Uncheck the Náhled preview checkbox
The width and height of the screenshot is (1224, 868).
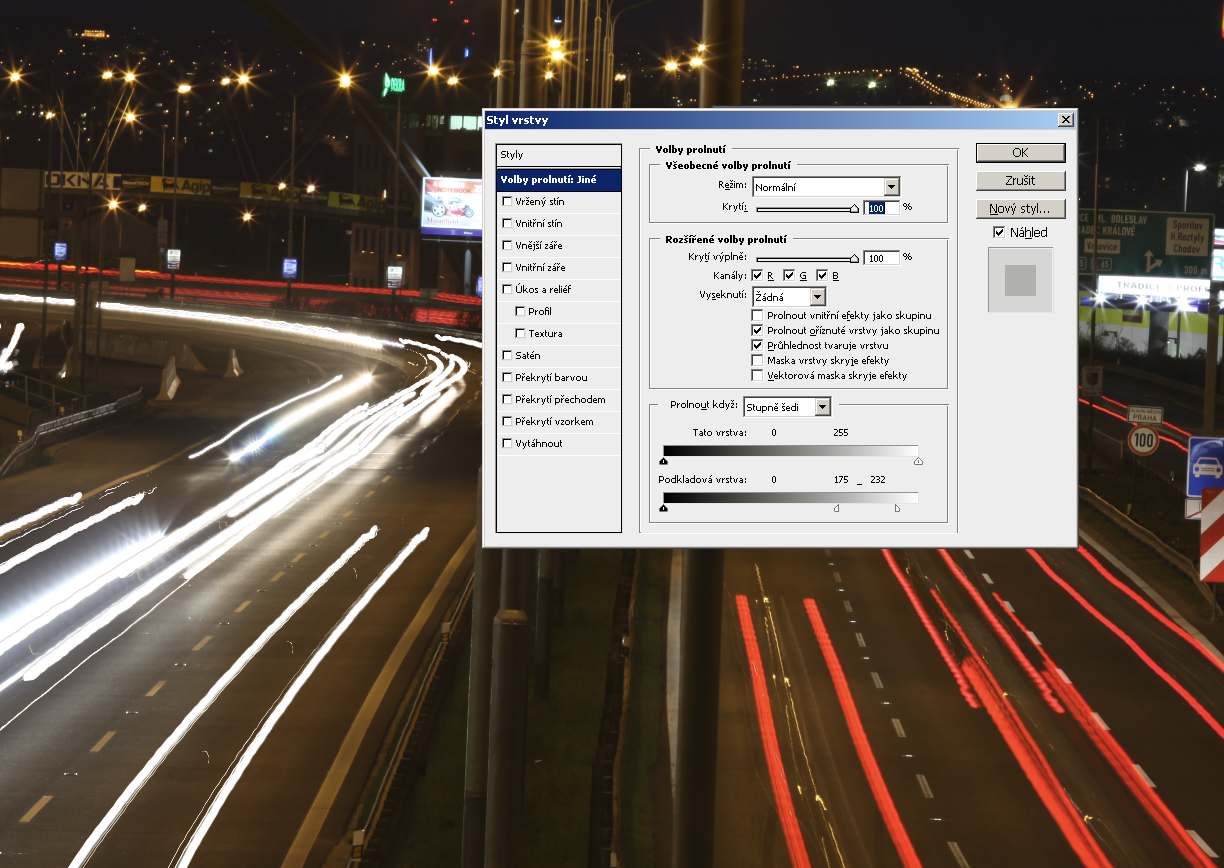999,232
